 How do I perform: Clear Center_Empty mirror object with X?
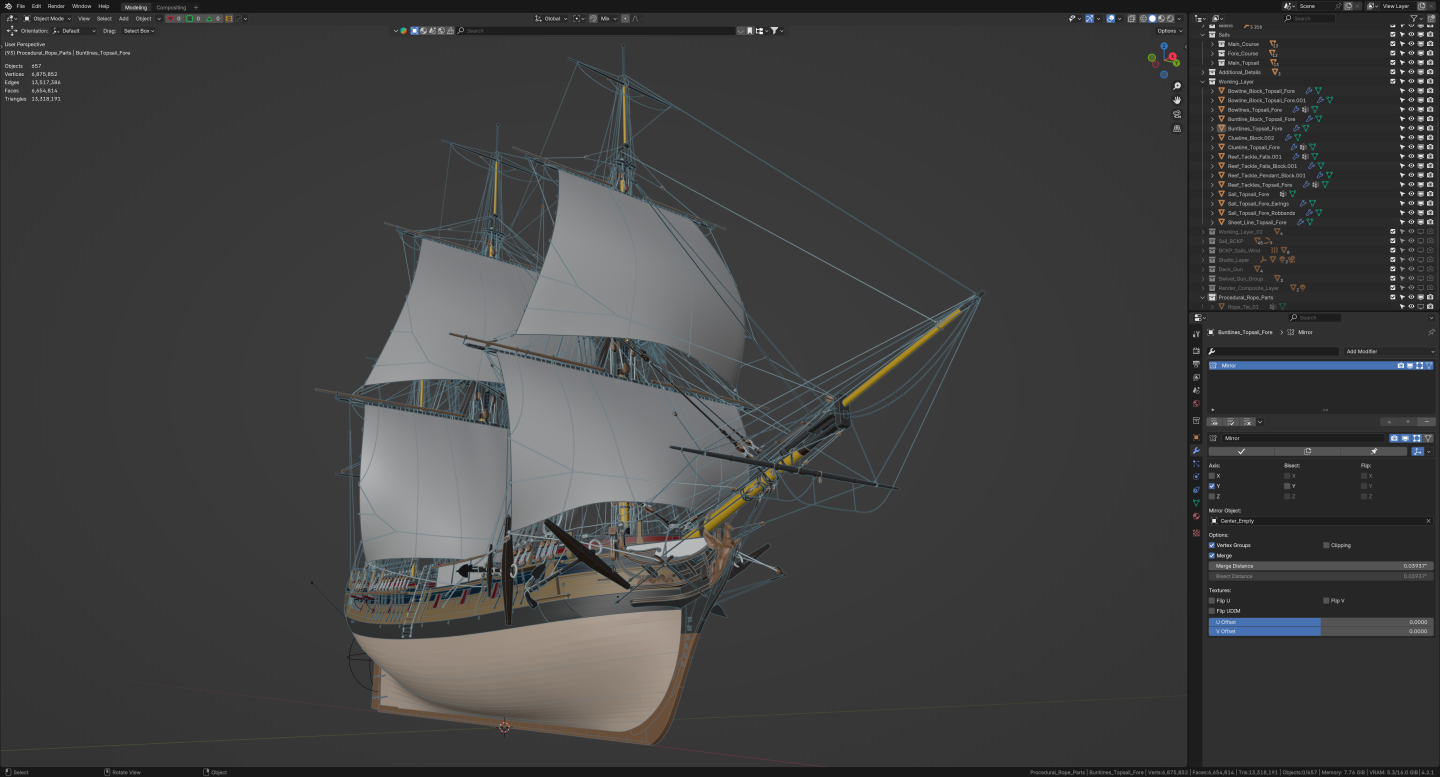1428,521
